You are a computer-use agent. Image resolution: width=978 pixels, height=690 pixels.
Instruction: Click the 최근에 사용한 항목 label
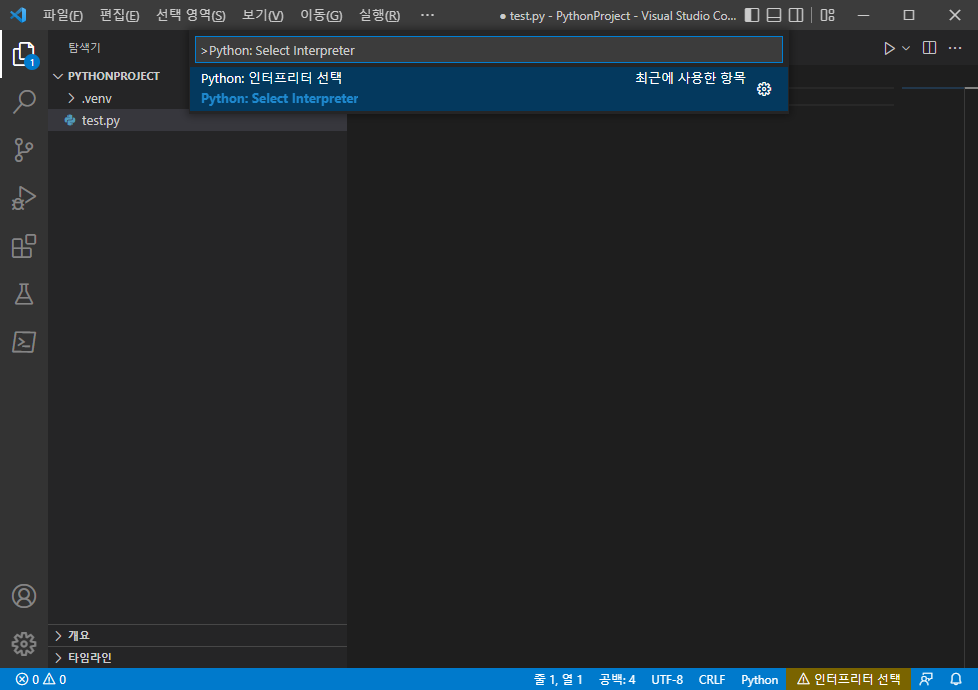click(690, 78)
